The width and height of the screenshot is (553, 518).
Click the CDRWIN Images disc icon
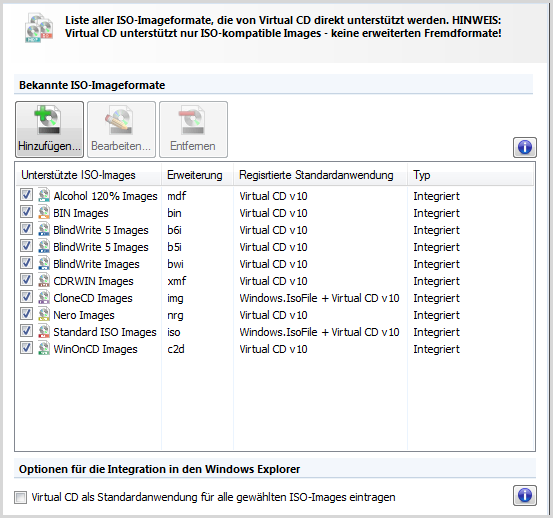pyautogui.click(x=44, y=280)
